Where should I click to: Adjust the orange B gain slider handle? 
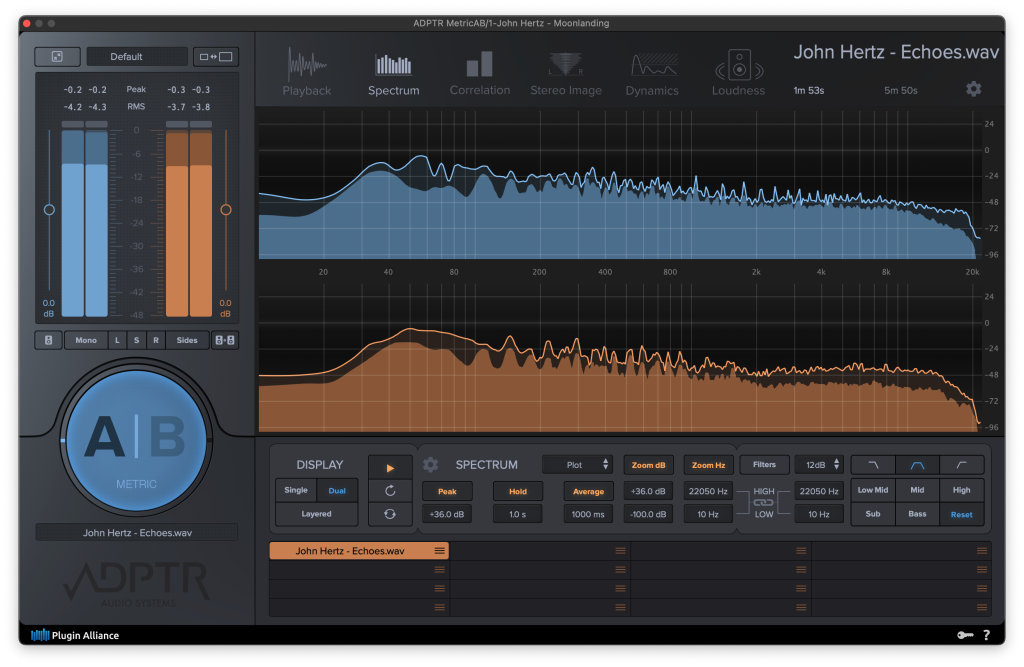tap(226, 210)
